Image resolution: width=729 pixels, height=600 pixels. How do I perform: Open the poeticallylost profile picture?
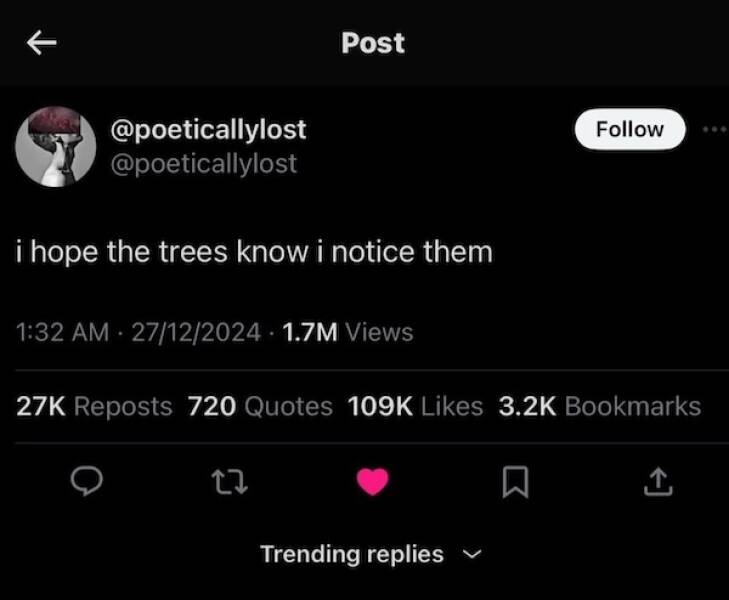55,146
